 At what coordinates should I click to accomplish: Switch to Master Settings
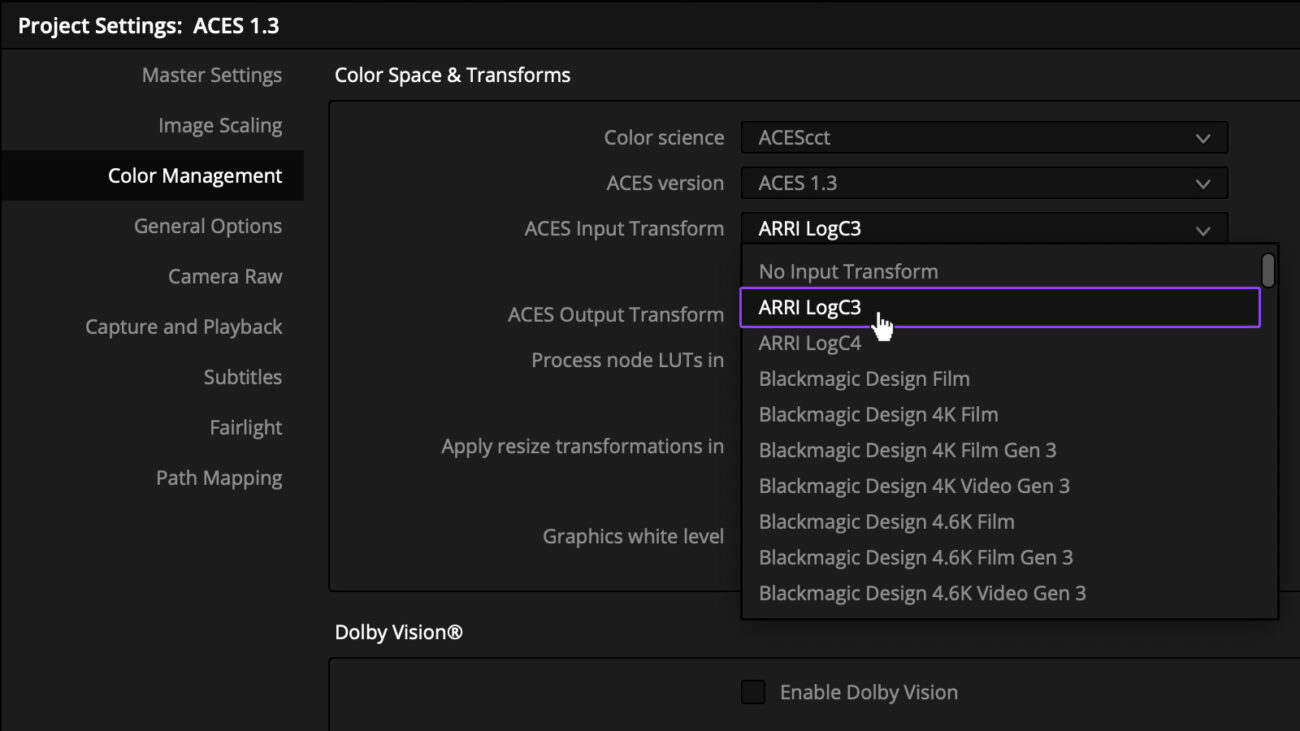(211, 74)
